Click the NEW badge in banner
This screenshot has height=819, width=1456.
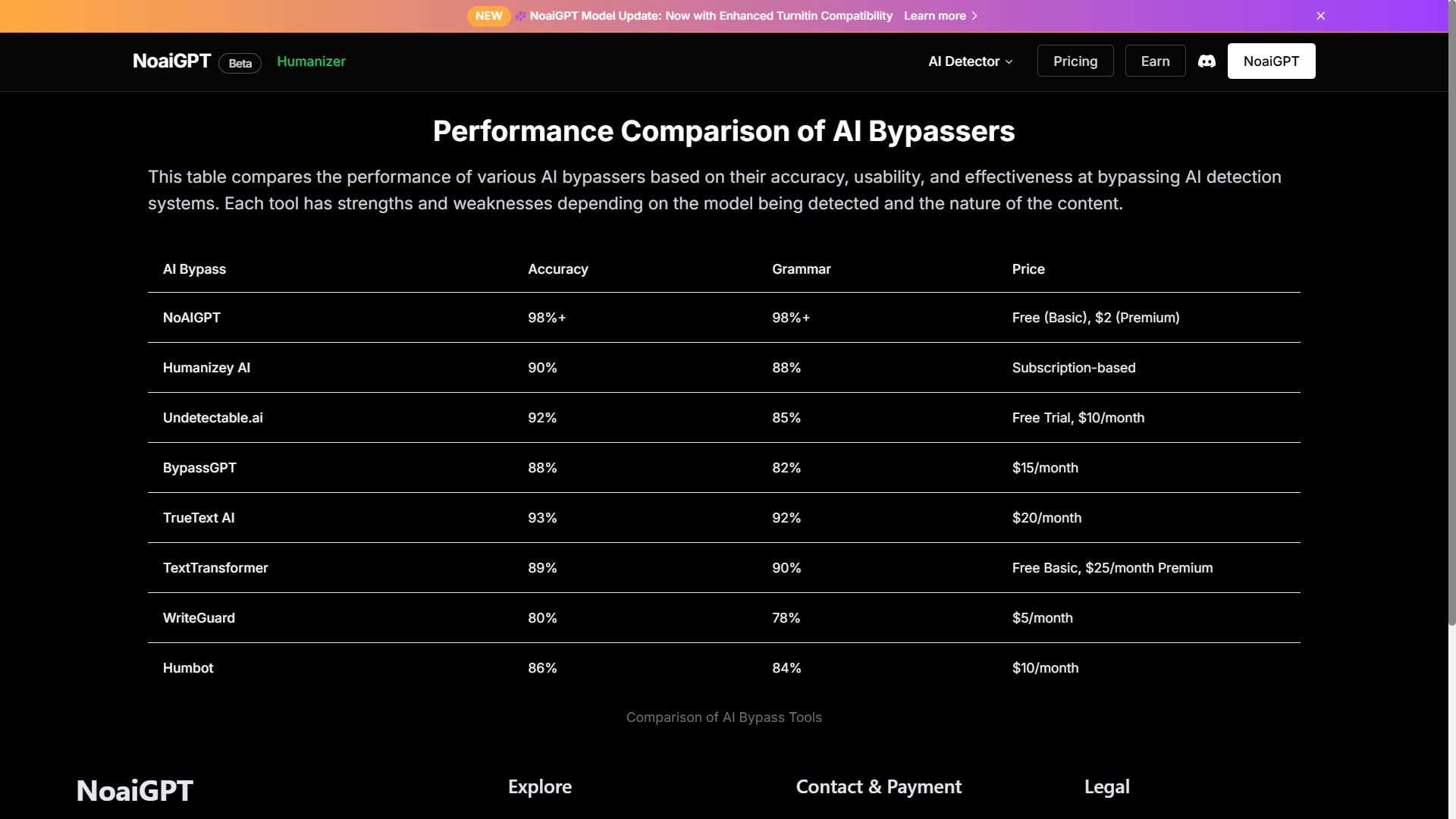click(488, 16)
